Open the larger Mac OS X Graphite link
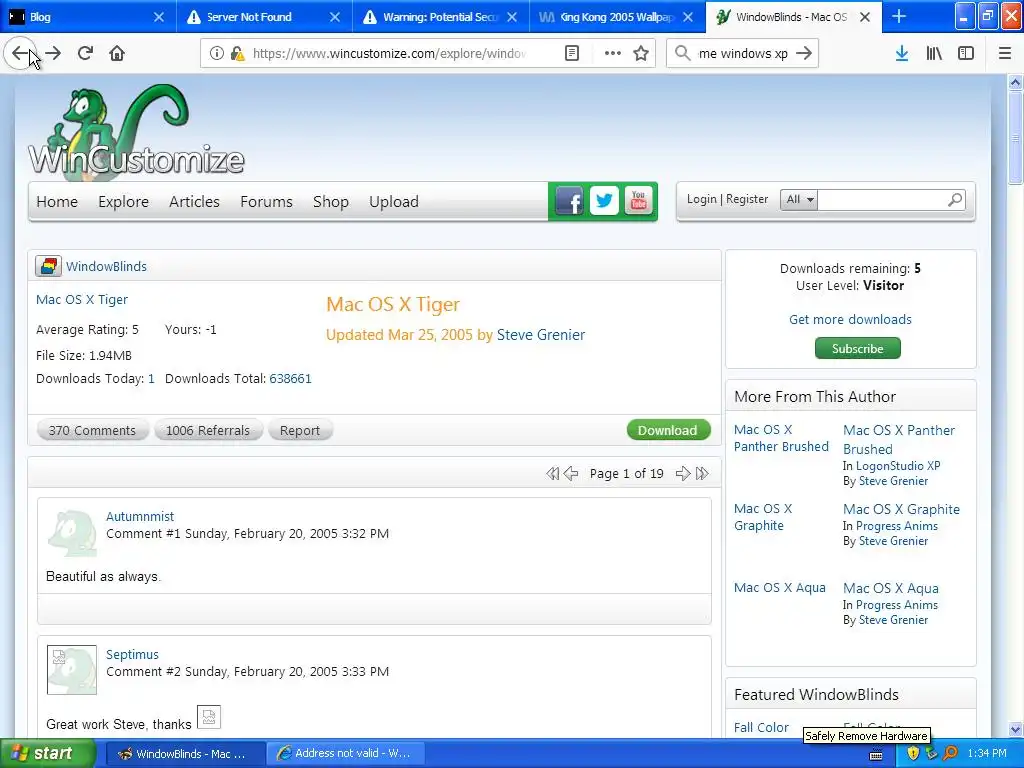 [x=901, y=509]
